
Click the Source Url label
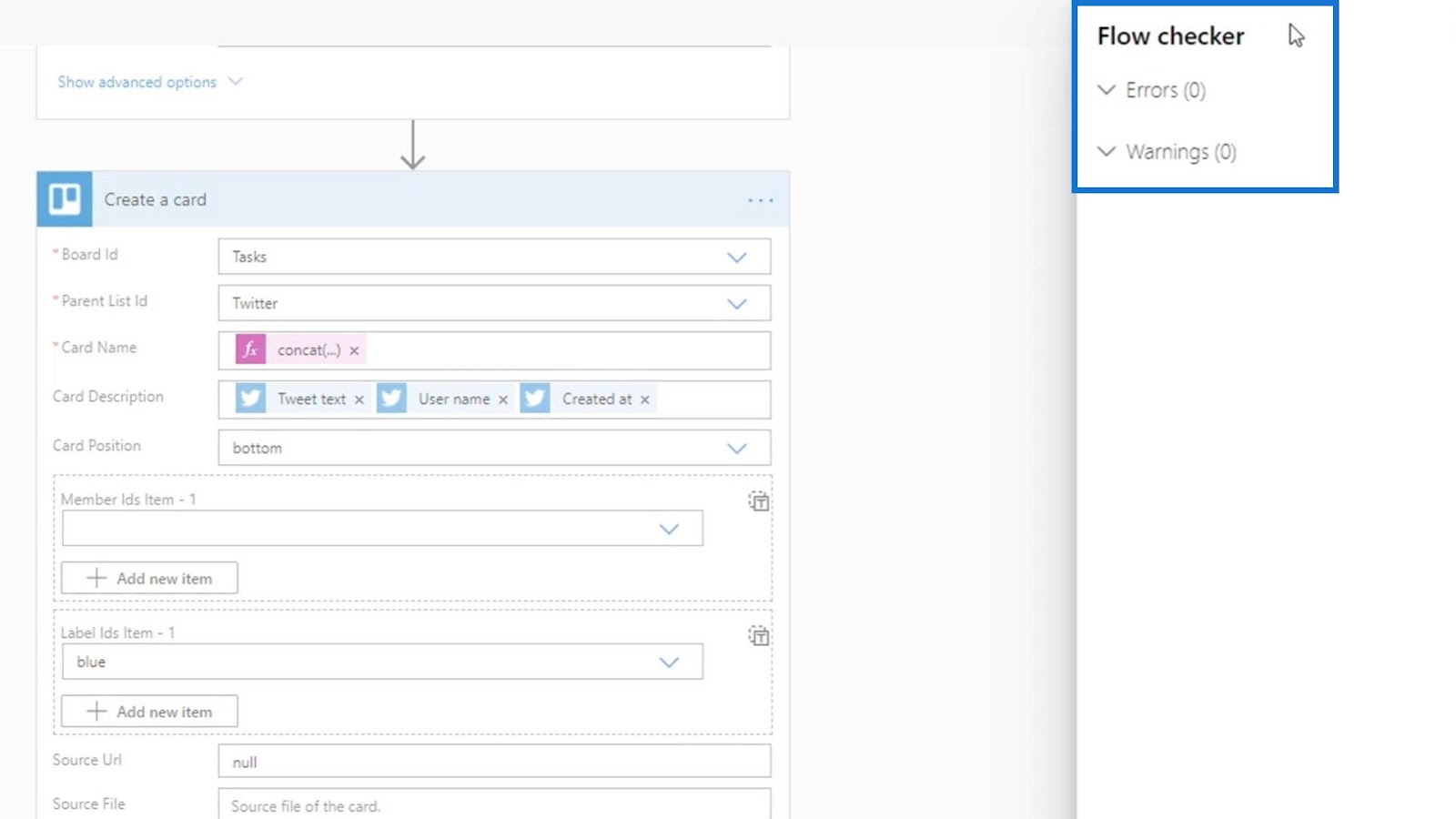coord(87,760)
